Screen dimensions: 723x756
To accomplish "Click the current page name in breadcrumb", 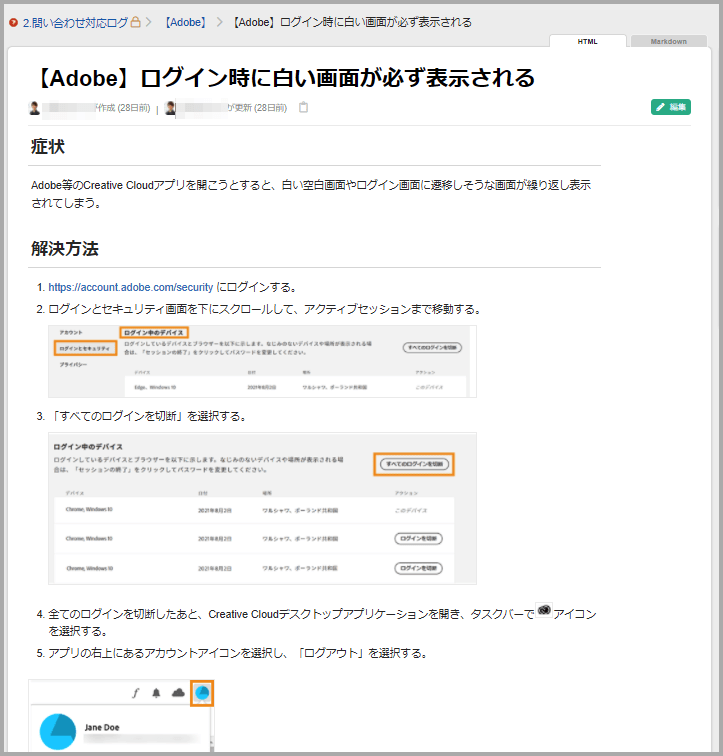I will coord(352,23).
